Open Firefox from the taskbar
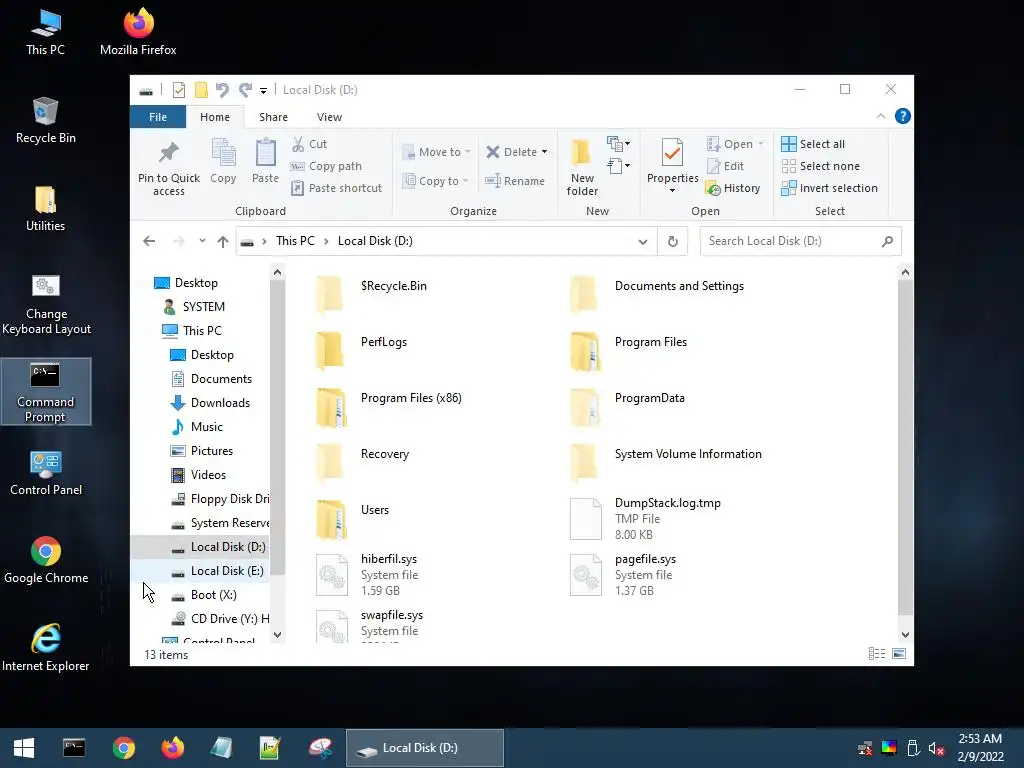Screen dimensions: 1024x768 coord(172,748)
